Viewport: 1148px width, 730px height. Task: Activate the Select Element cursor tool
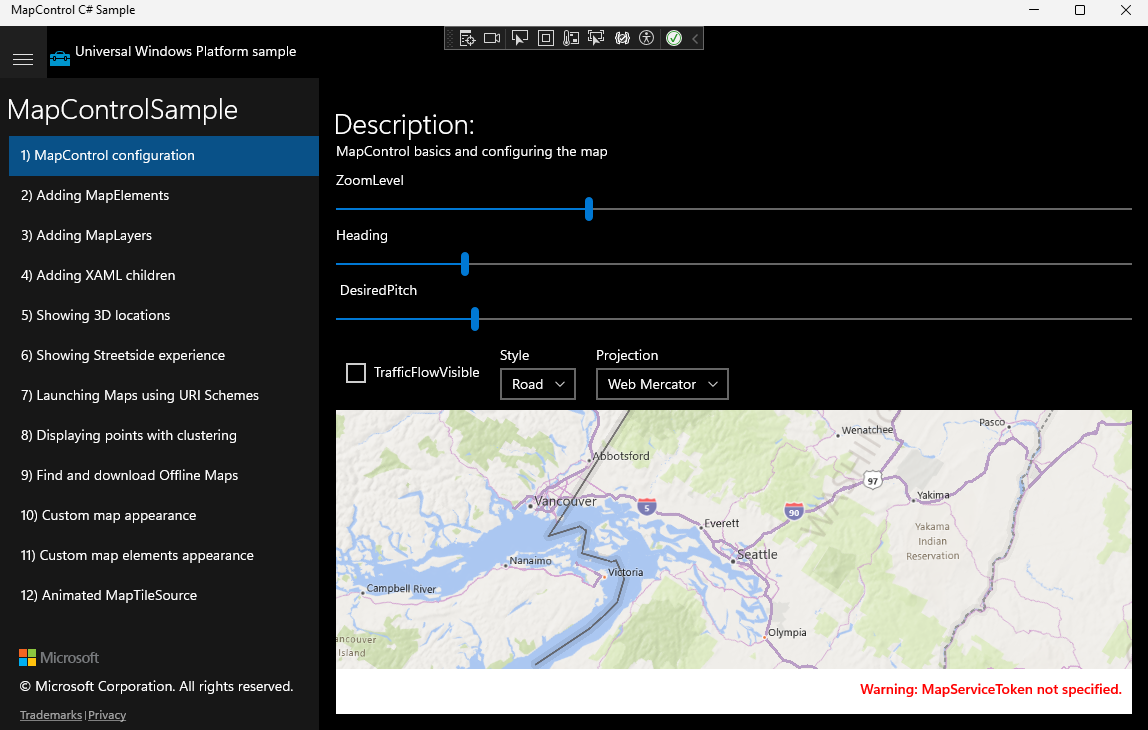click(519, 38)
